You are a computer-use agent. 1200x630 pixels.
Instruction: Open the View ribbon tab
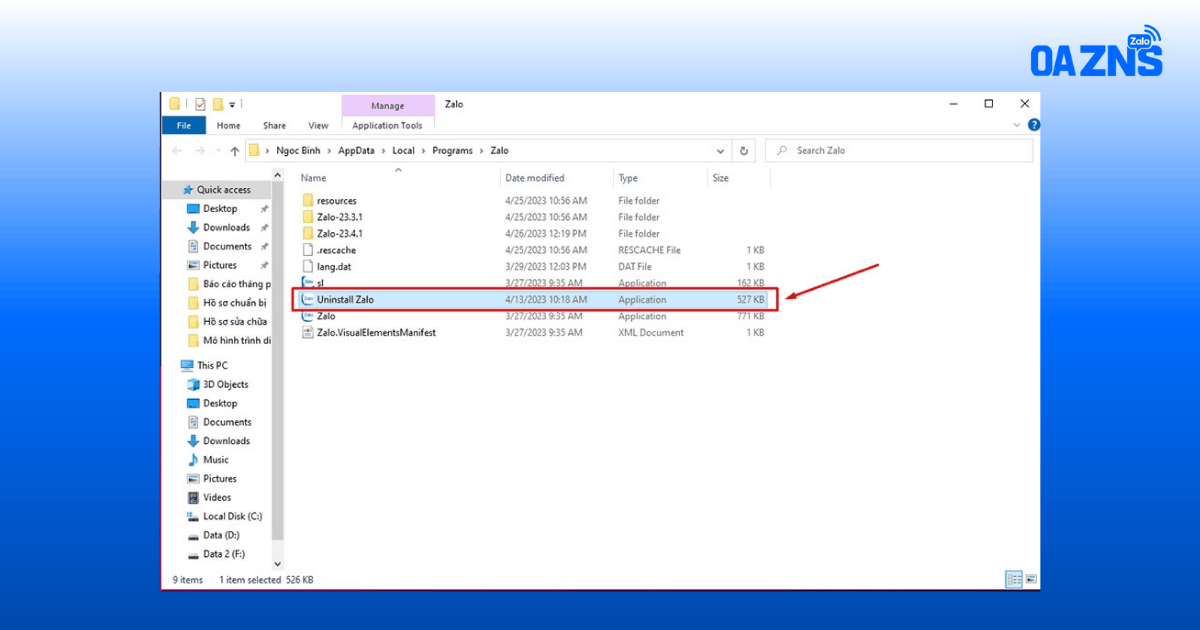[318, 126]
